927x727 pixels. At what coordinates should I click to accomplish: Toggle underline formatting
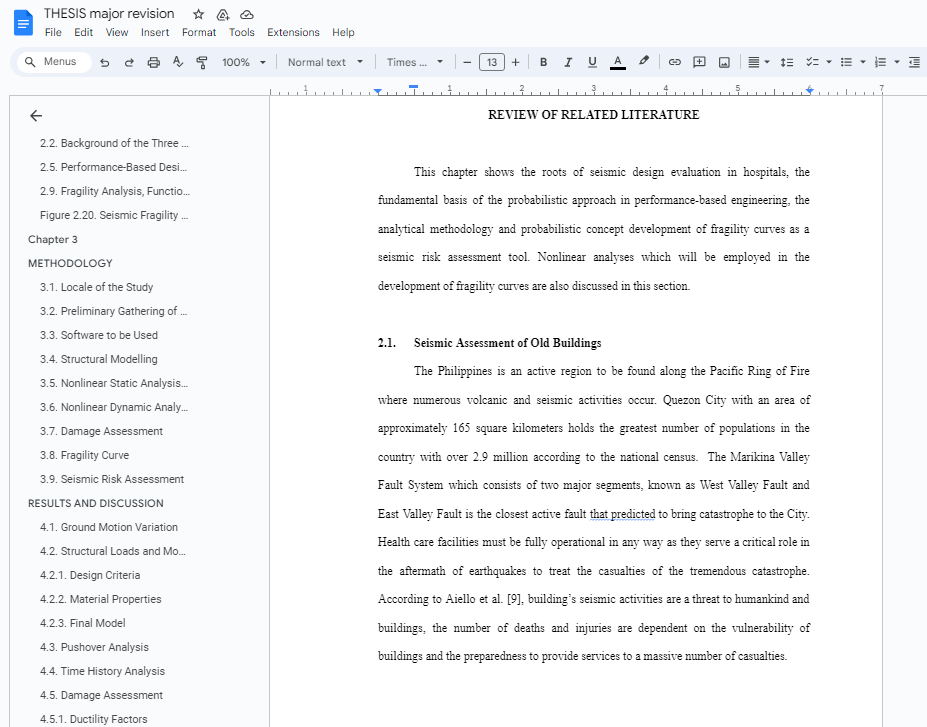592,62
